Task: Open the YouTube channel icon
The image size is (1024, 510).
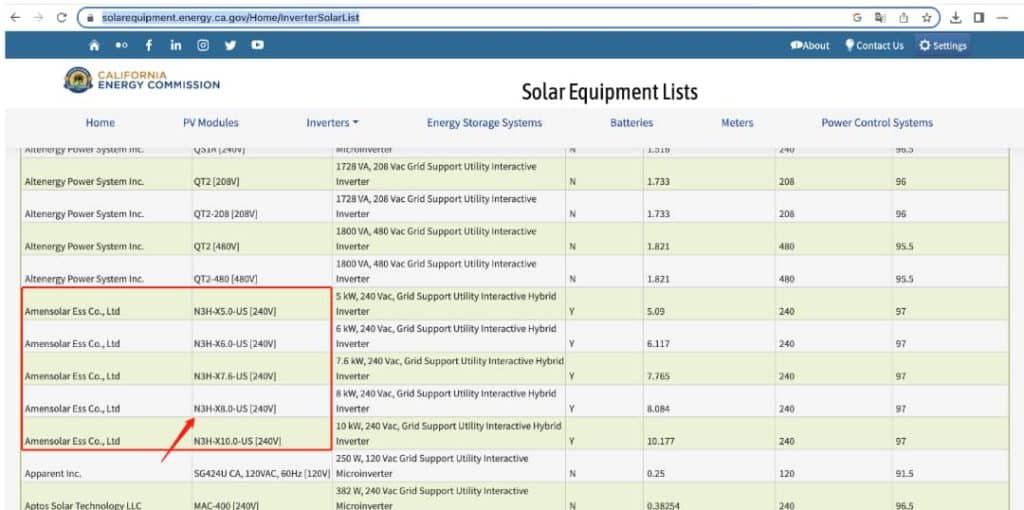Action: click(x=258, y=45)
